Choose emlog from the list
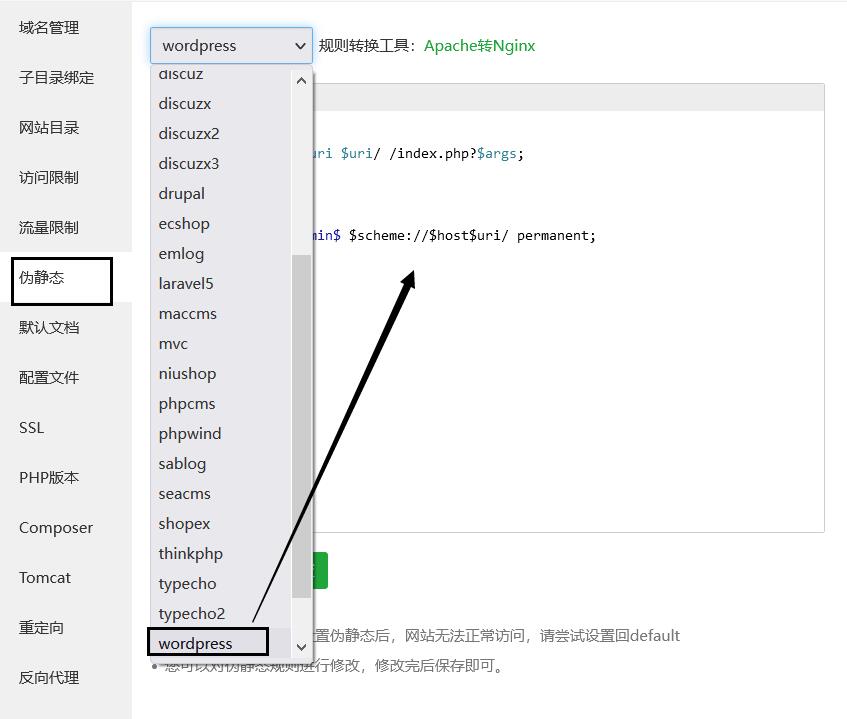Screen dimensions: 847x719 (x=221, y=253)
